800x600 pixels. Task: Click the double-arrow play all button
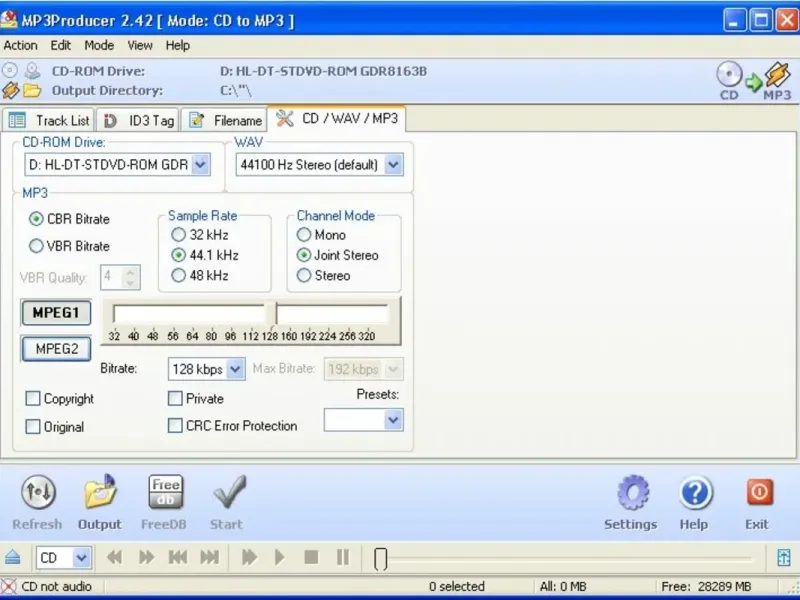[x=249, y=557]
